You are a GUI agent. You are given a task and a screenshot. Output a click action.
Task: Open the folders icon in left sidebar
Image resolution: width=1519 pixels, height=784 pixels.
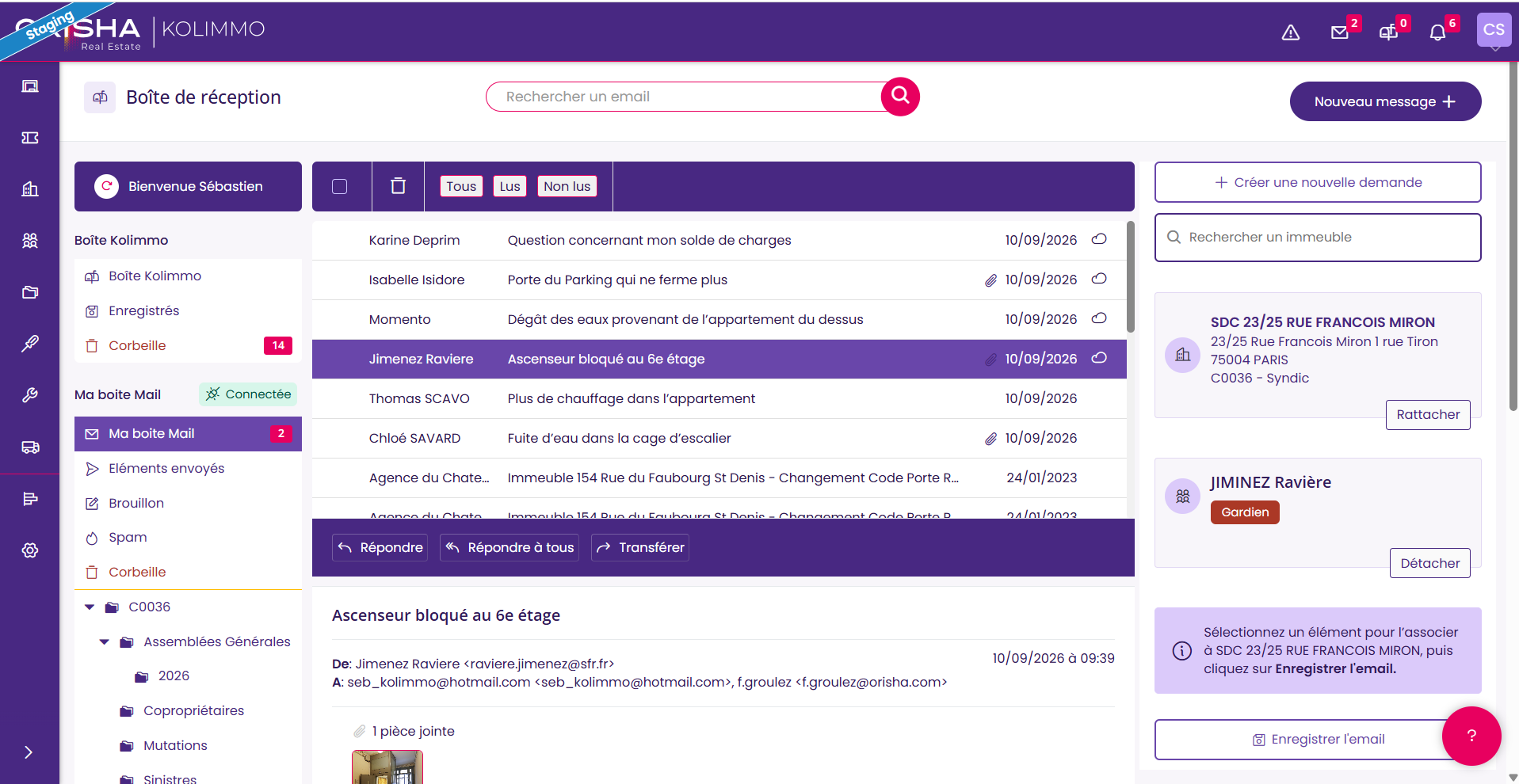pyautogui.click(x=30, y=292)
